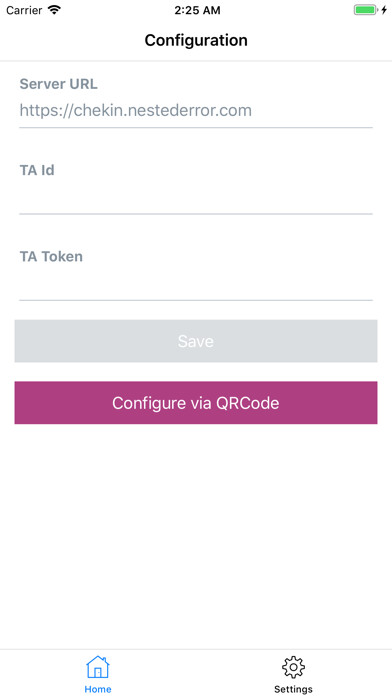Tap the 2:25 AM clock in status bar
This screenshot has height=696, width=392.
[197, 10]
